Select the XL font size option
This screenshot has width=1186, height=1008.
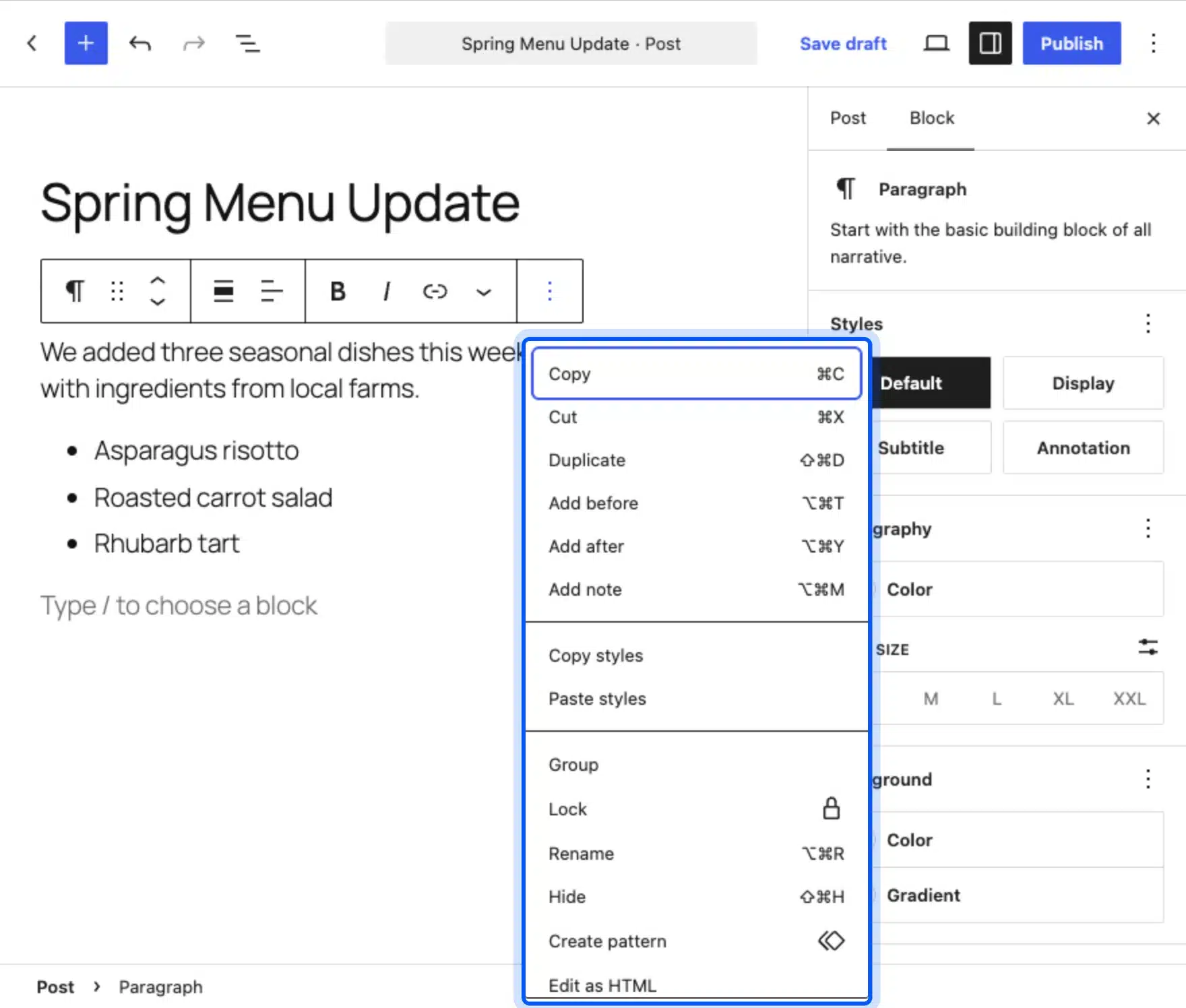(x=1063, y=699)
